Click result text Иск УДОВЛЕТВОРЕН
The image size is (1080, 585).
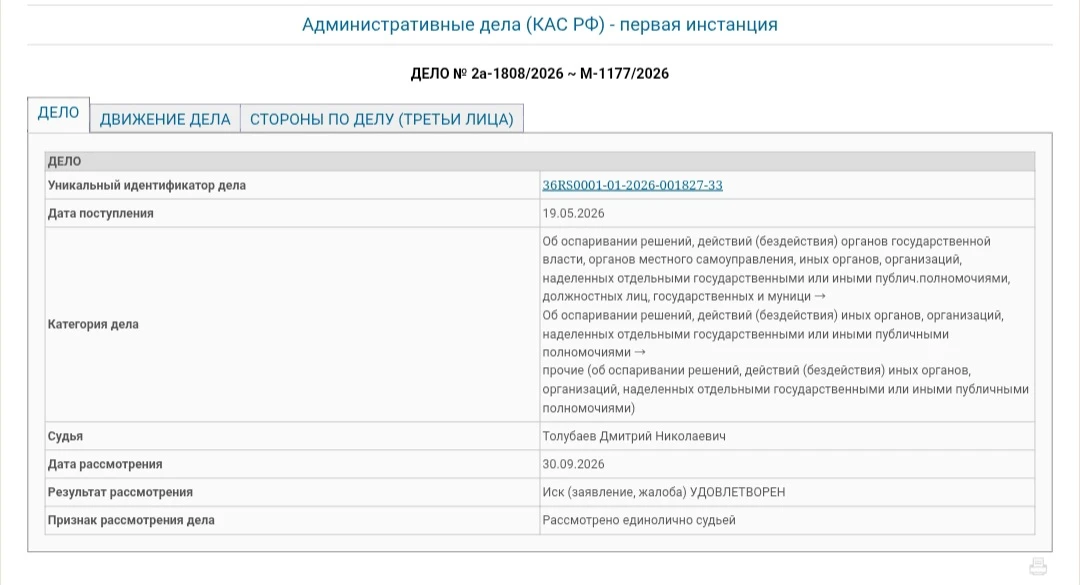663,492
